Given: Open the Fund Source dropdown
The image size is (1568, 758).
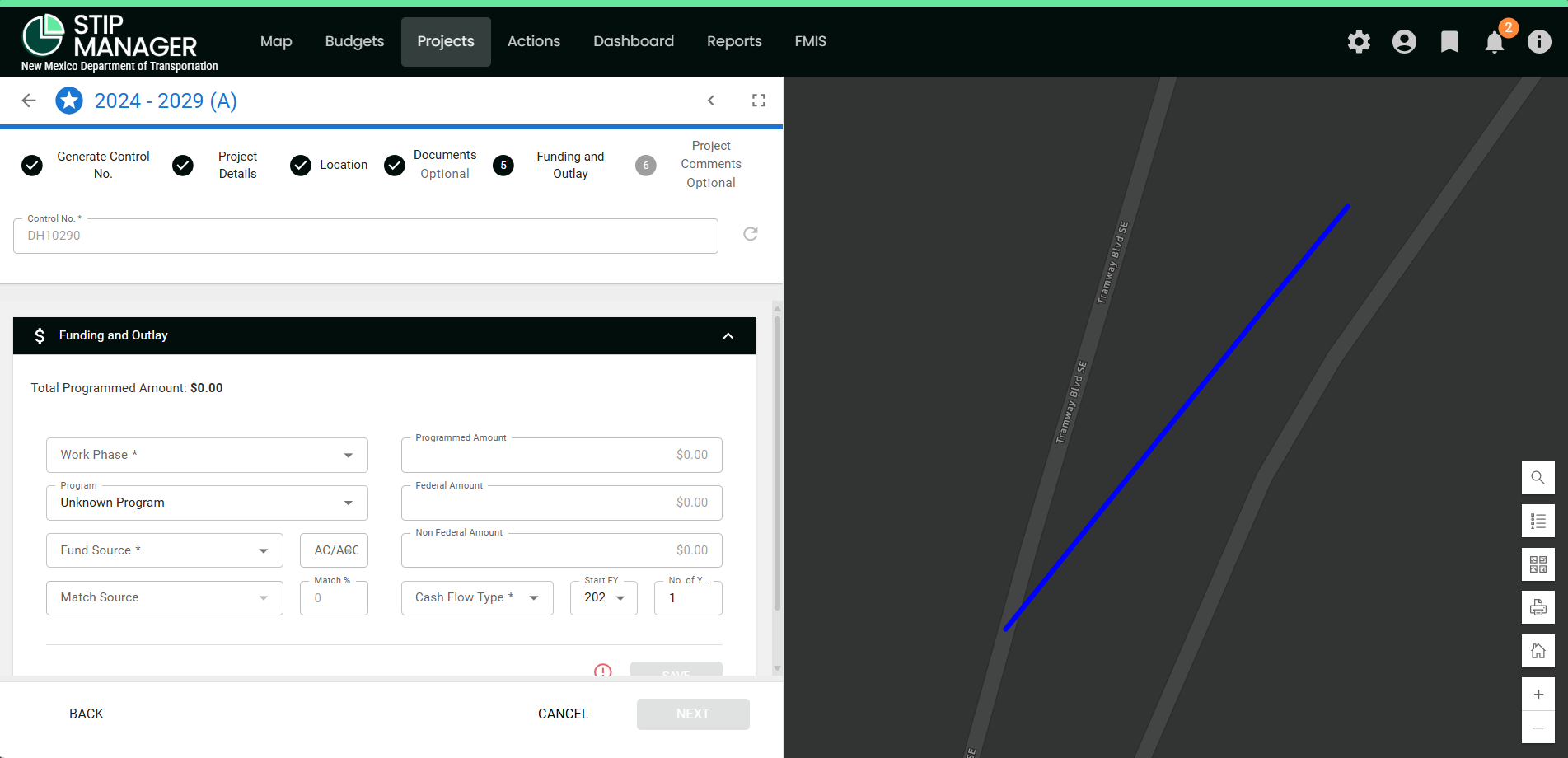Looking at the screenshot, I should click(x=165, y=550).
